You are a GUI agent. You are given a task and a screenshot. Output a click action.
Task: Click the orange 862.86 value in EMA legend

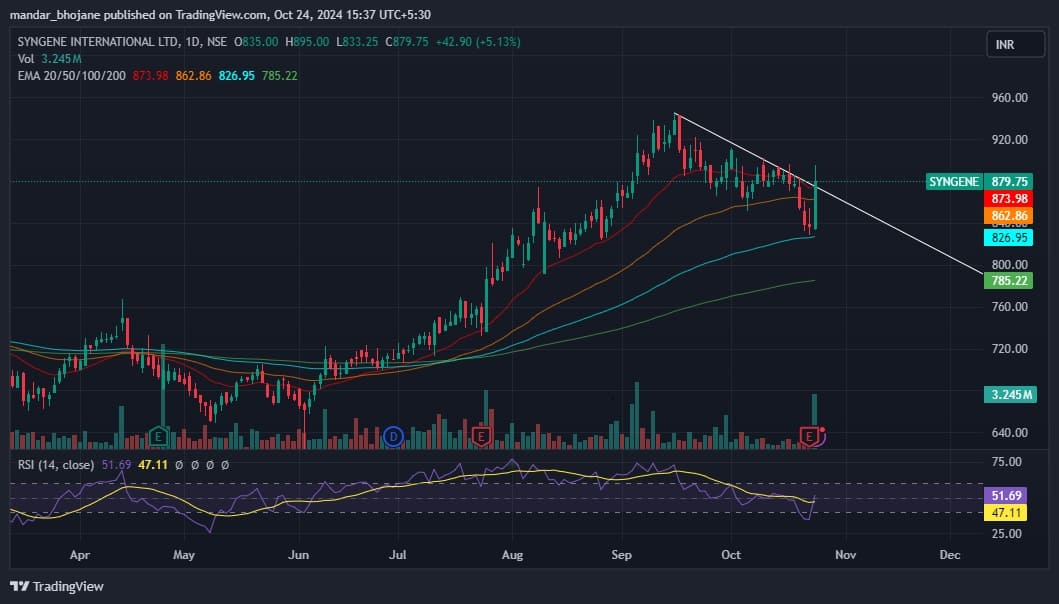click(x=194, y=76)
